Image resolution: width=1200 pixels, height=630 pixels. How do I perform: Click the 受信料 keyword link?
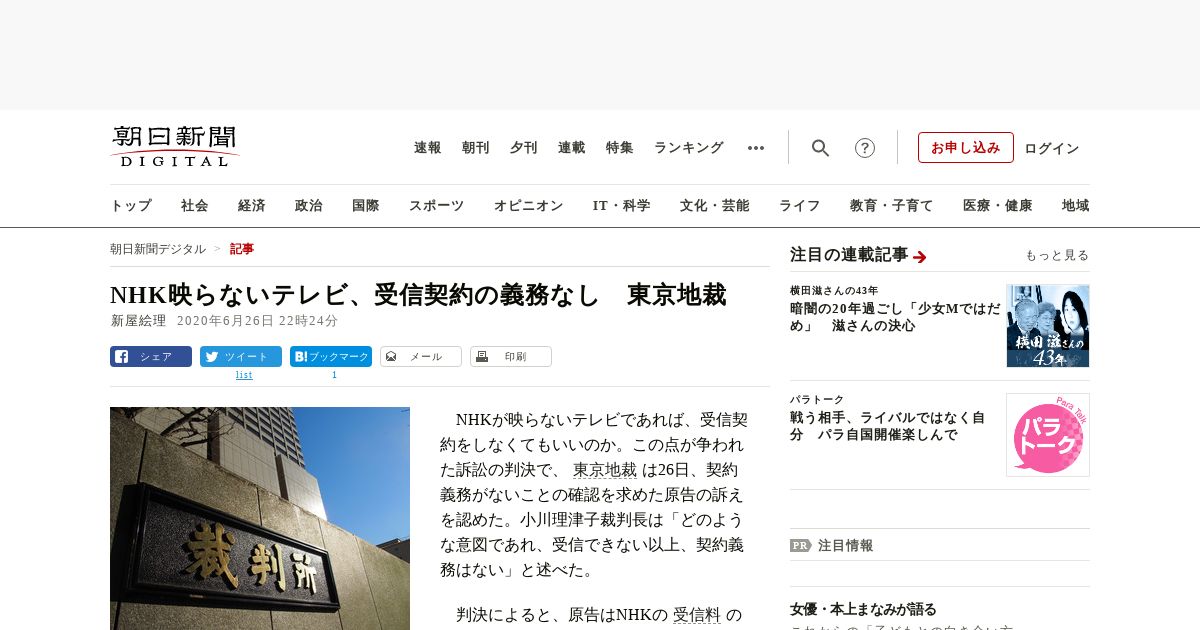(x=697, y=615)
